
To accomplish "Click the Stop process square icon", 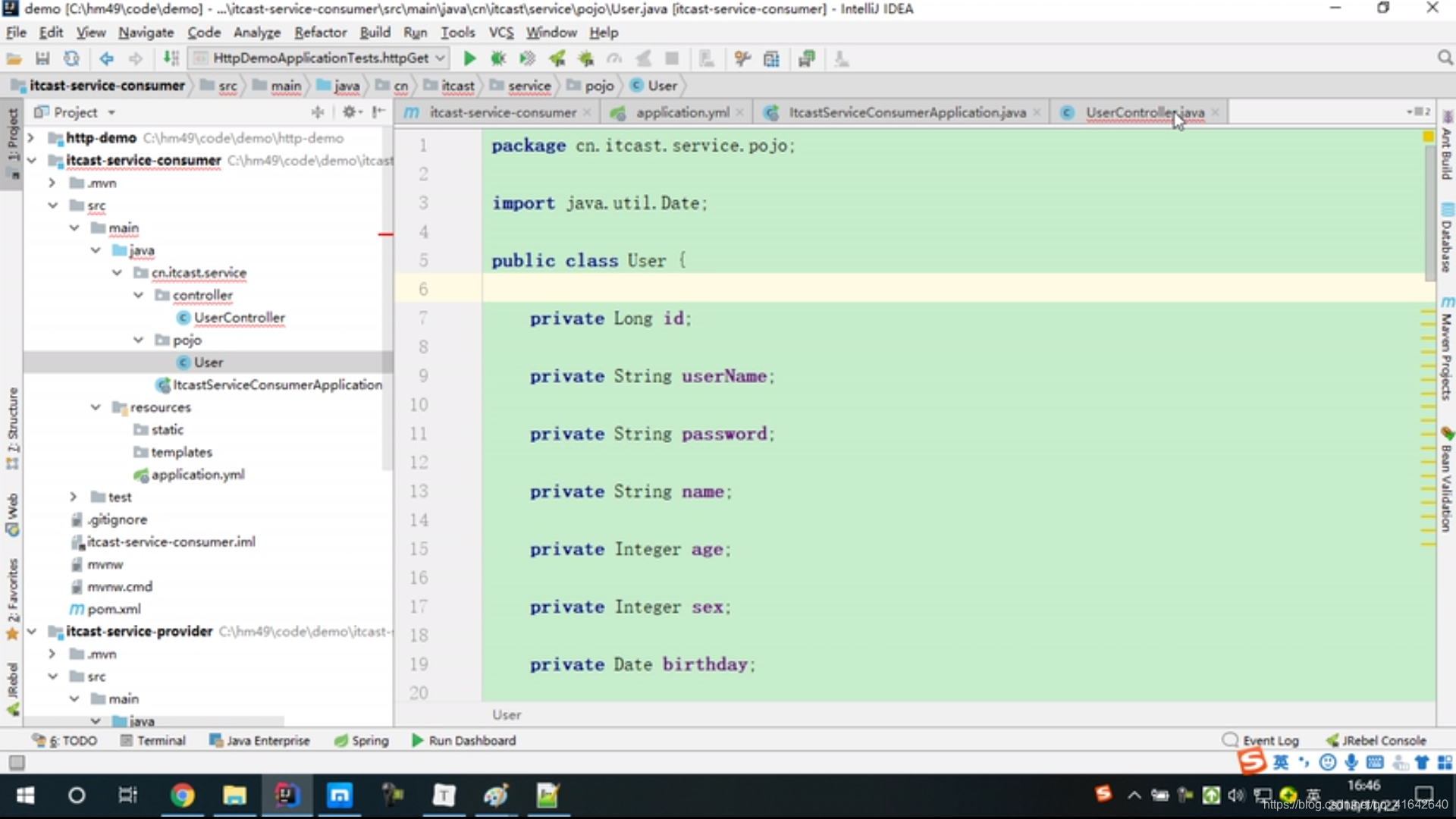I will [x=672, y=58].
